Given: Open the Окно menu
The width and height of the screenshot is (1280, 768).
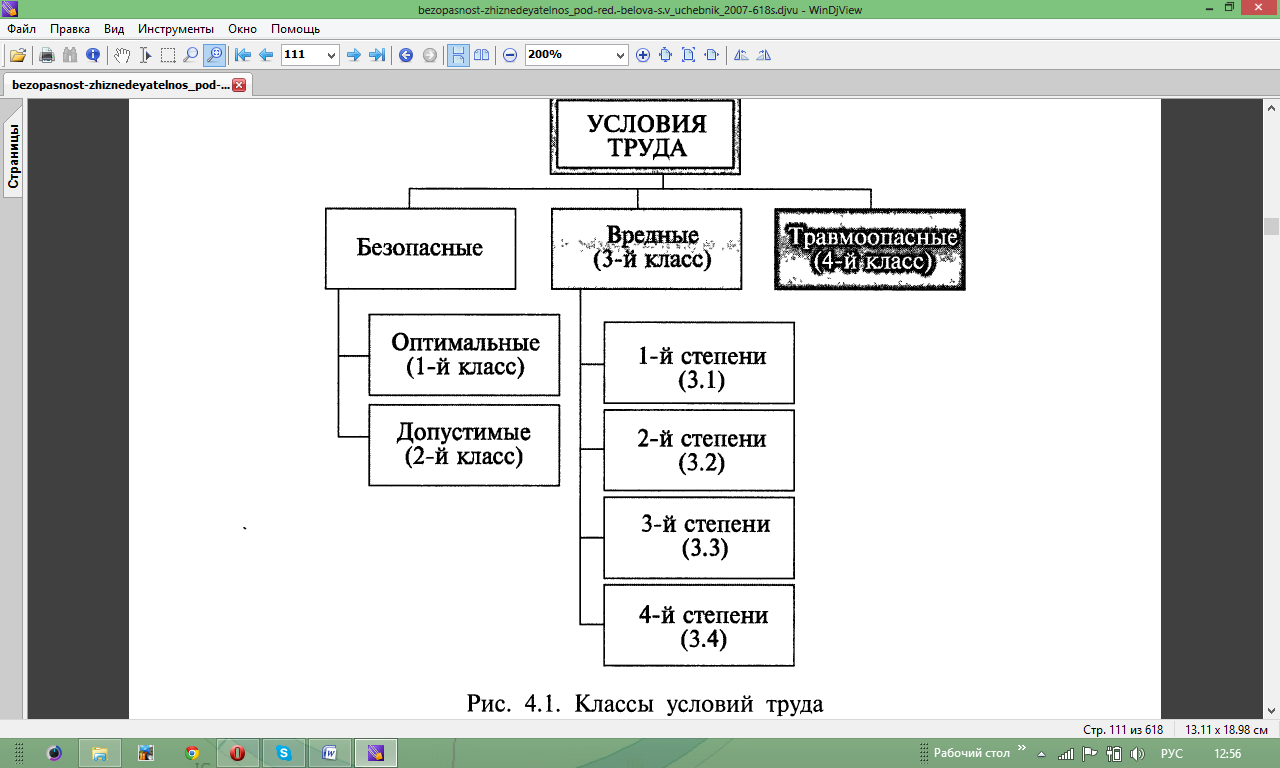Looking at the screenshot, I should [x=243, y=29].
